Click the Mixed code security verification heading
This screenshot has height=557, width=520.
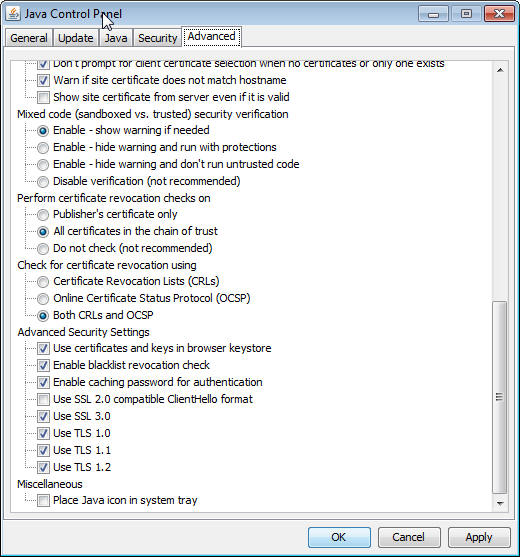(x=153, y=114)
